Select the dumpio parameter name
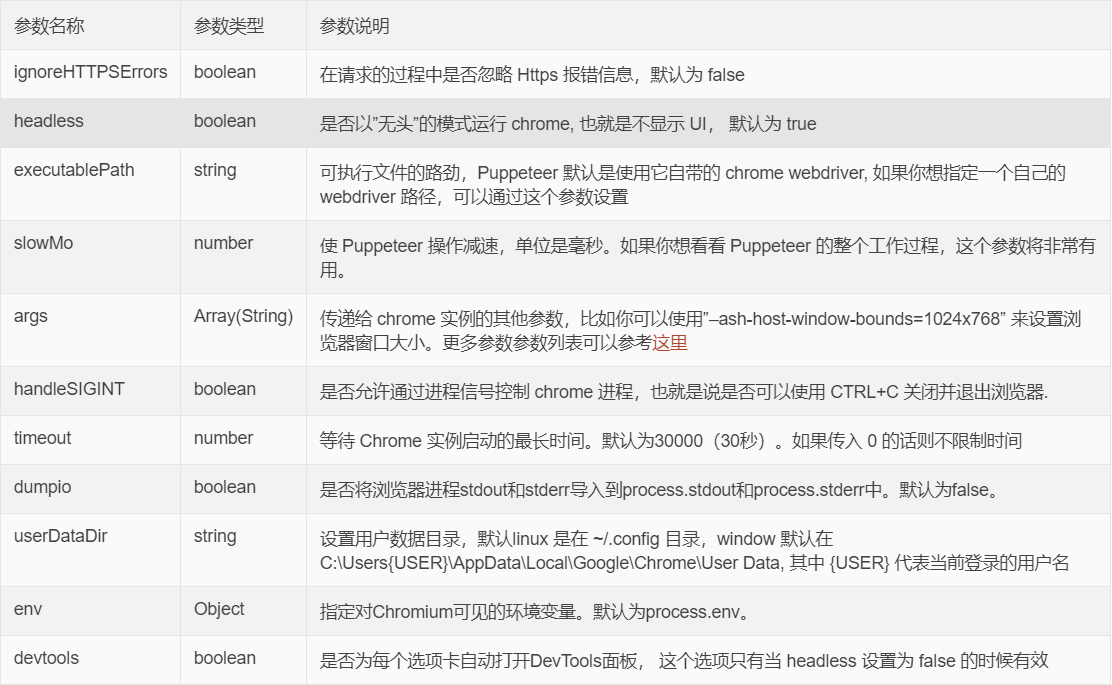 pos(43,487)
